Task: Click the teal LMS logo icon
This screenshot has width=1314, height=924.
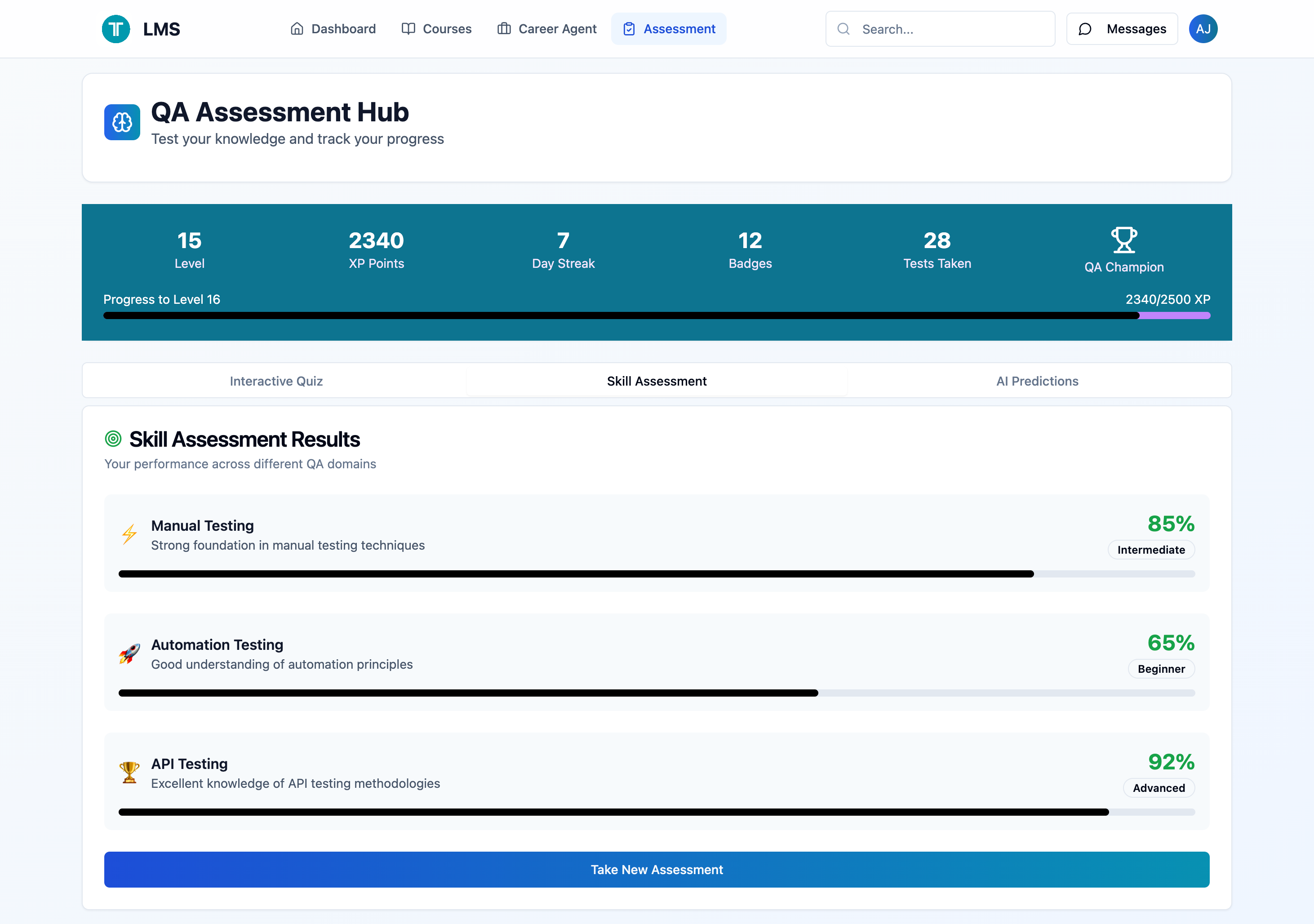Action: [x=115, y=29]
